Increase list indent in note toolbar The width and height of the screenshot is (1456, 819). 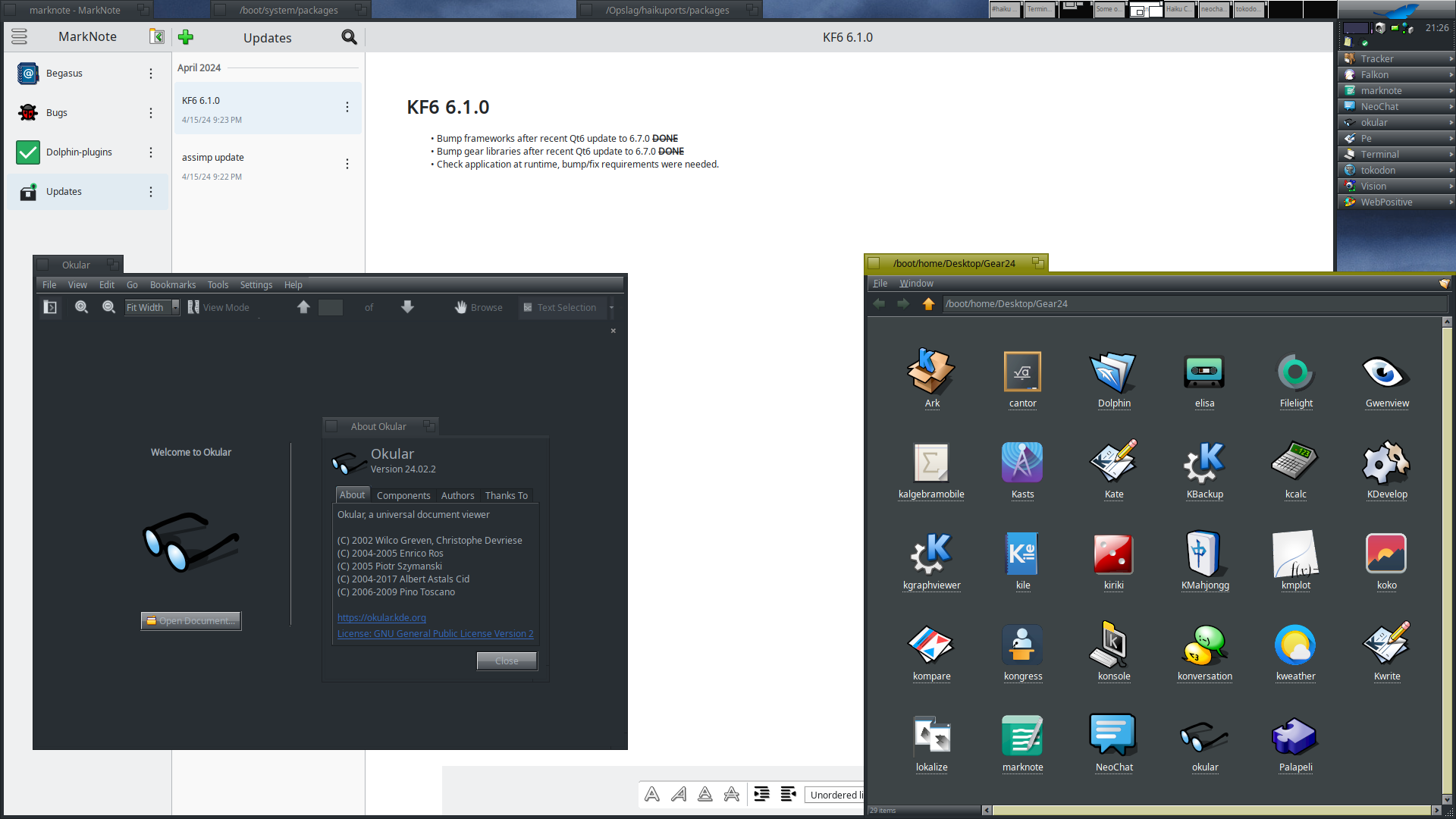click(762, 794)
